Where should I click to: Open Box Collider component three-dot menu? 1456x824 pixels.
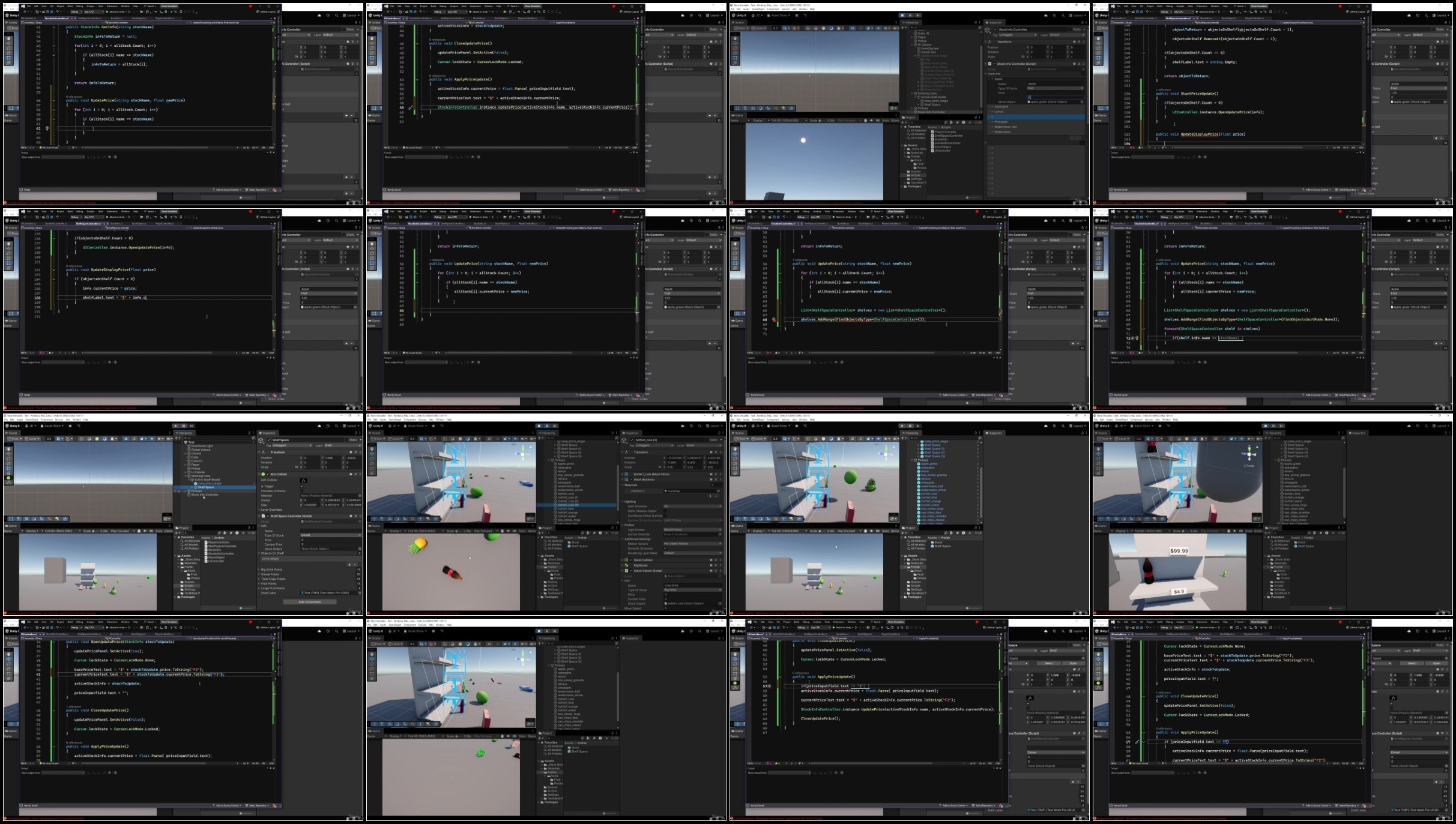coord(360,474)
